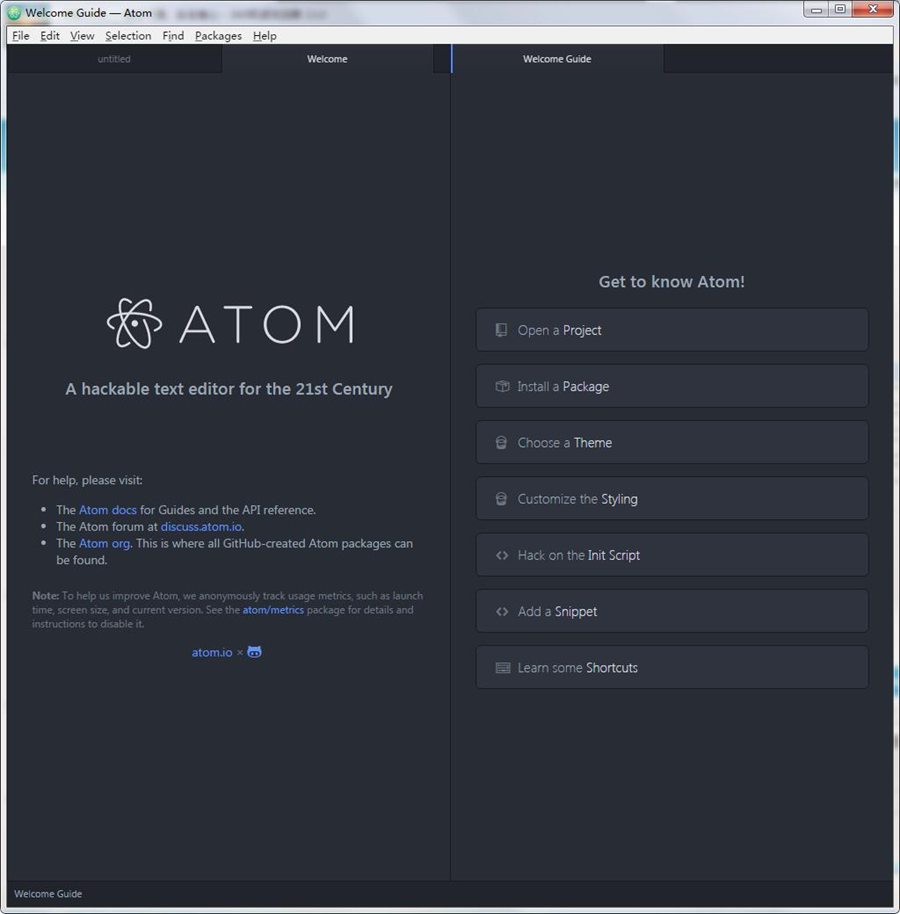Click the package icon beside Install a Package

point(501,386)
